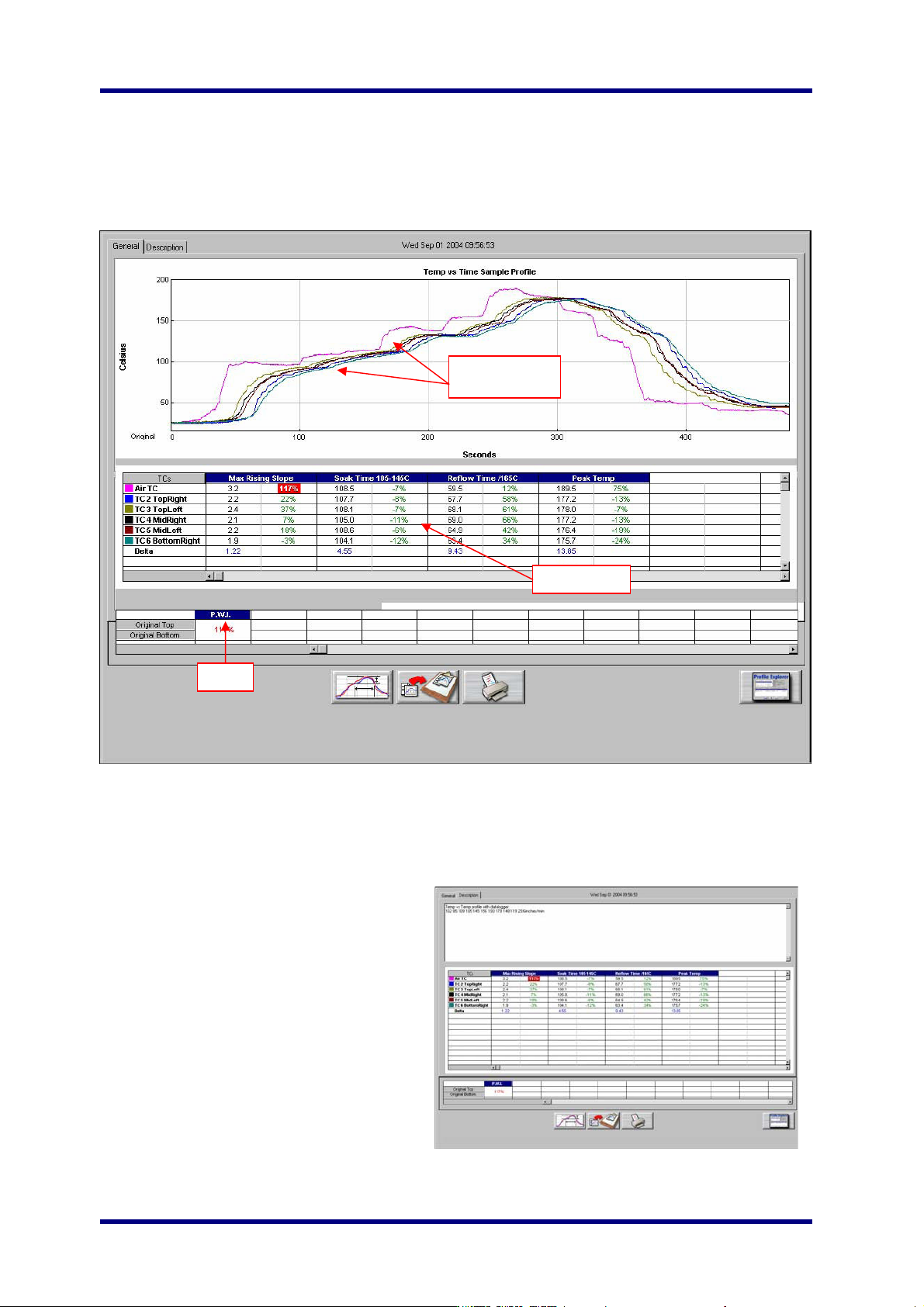Click the 178.0 peak temp cell, larger window
The height and width of the screenshot is (1307, 924).
tap(566, 509)
